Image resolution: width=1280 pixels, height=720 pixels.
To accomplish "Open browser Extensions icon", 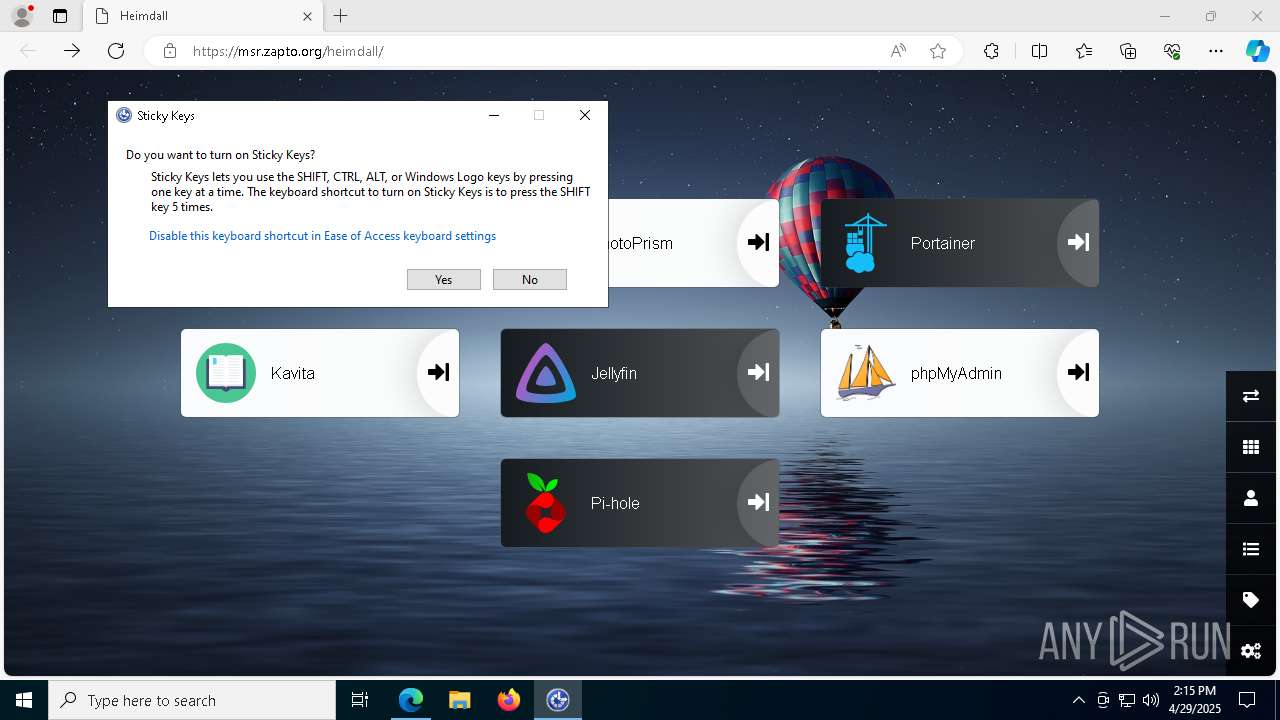I will [x=991, y=51].
